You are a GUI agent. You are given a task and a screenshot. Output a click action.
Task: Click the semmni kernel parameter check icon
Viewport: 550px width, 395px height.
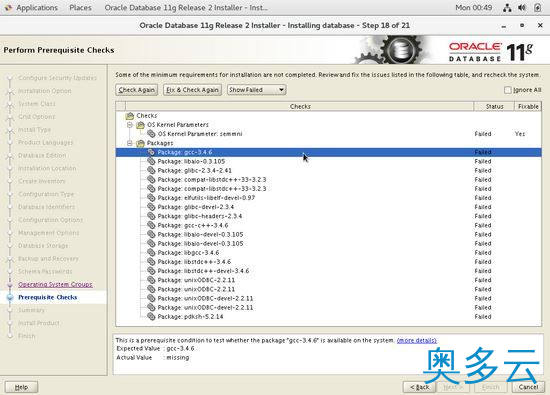click(151, 134)
